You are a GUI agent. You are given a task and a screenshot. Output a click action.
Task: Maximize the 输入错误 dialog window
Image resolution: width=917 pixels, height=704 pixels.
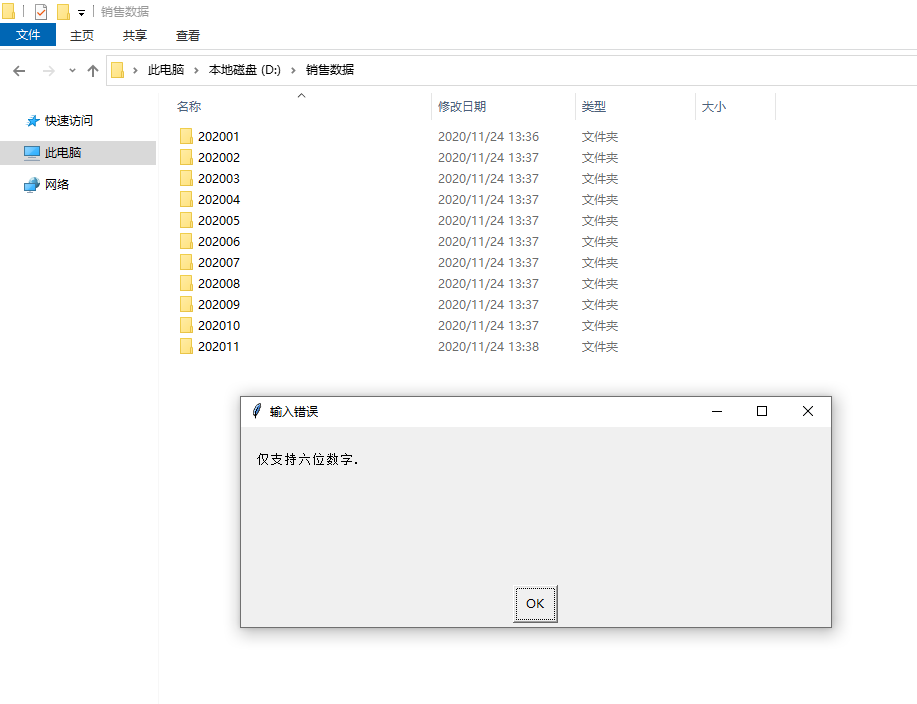coord(761,411)
